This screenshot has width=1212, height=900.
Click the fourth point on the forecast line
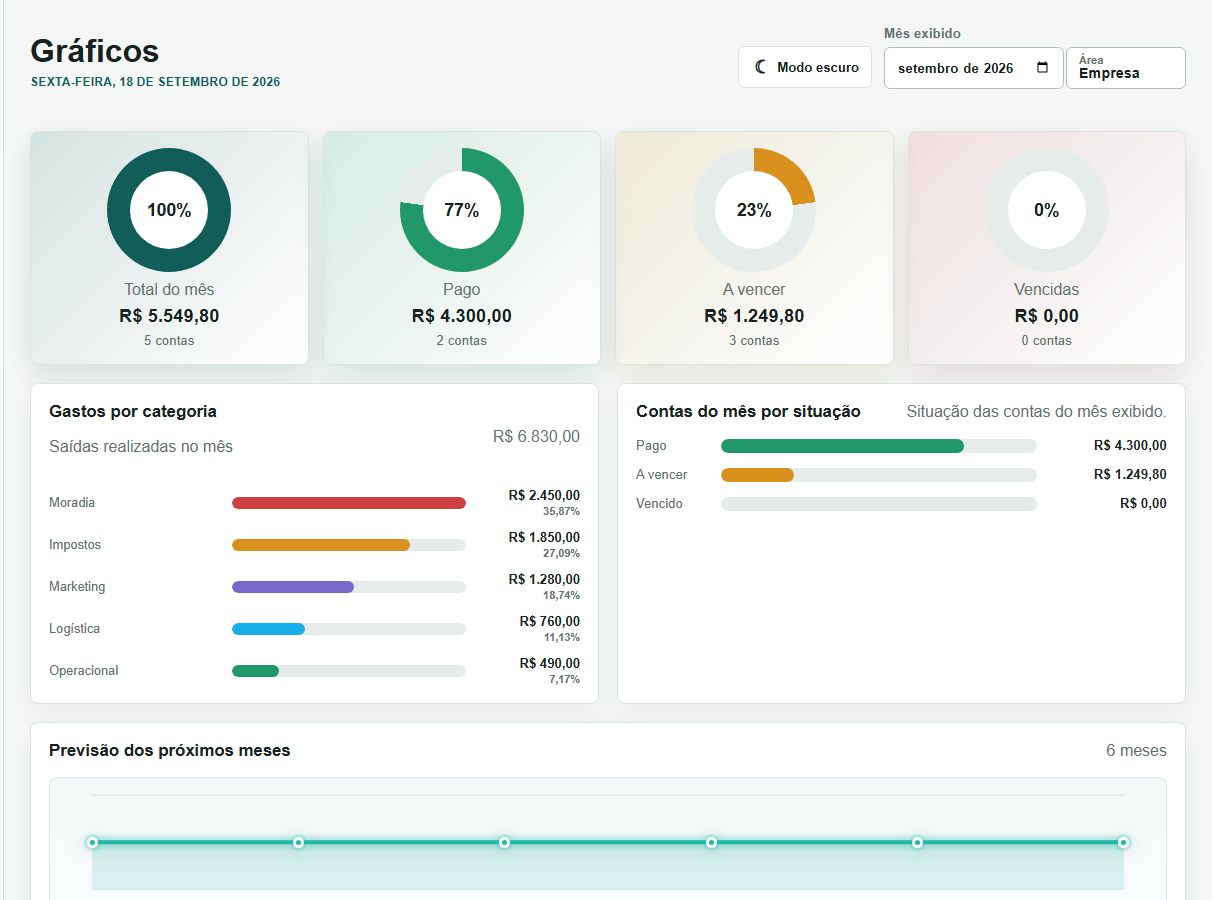[x=711, y=843]
